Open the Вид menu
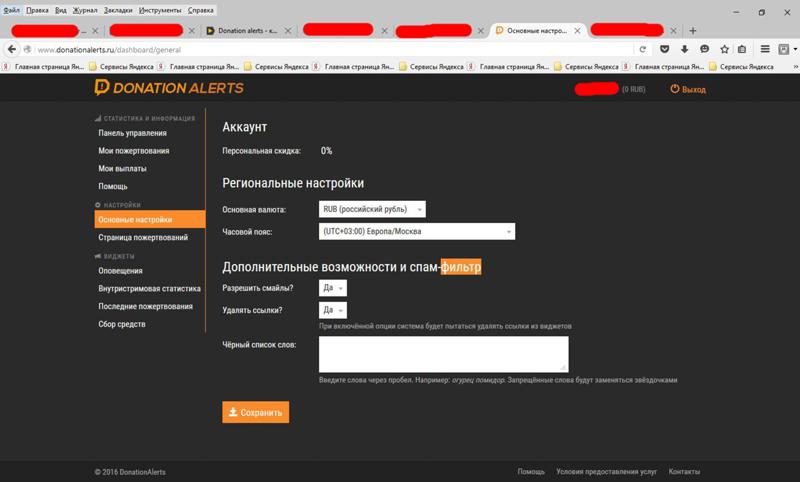 [61, 10]
